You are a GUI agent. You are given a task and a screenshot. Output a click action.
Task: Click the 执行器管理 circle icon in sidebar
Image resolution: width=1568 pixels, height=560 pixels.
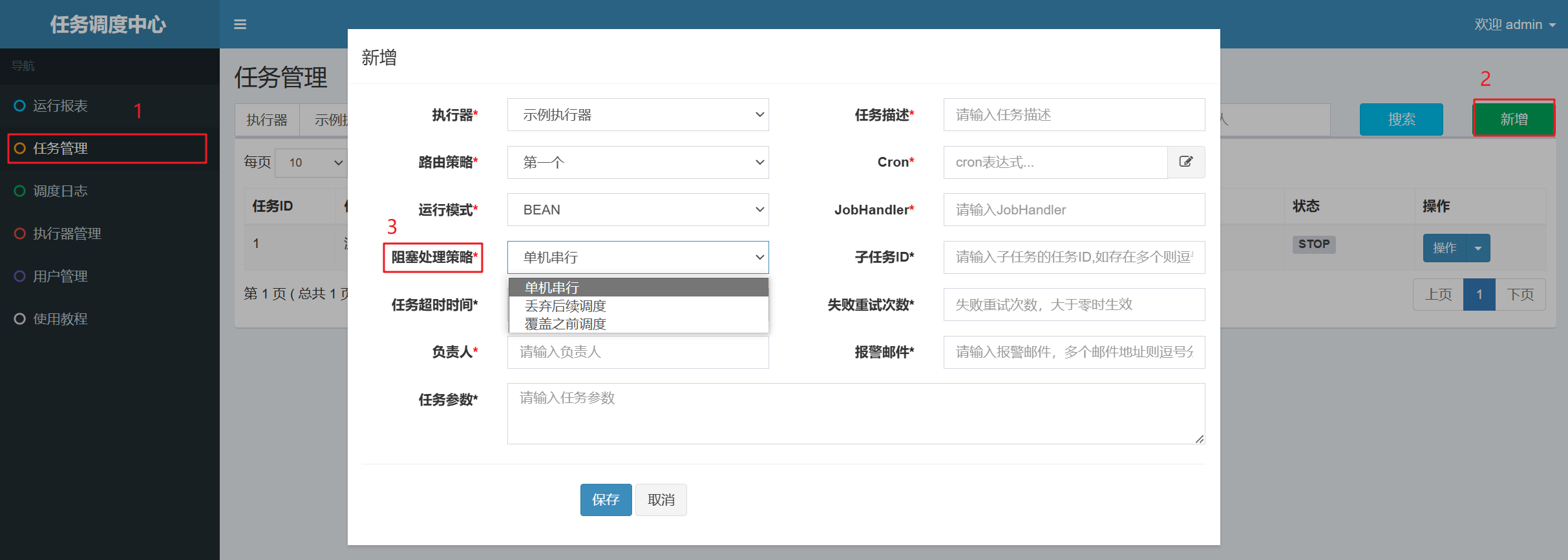pyautogui.click(x=20, y=233)
